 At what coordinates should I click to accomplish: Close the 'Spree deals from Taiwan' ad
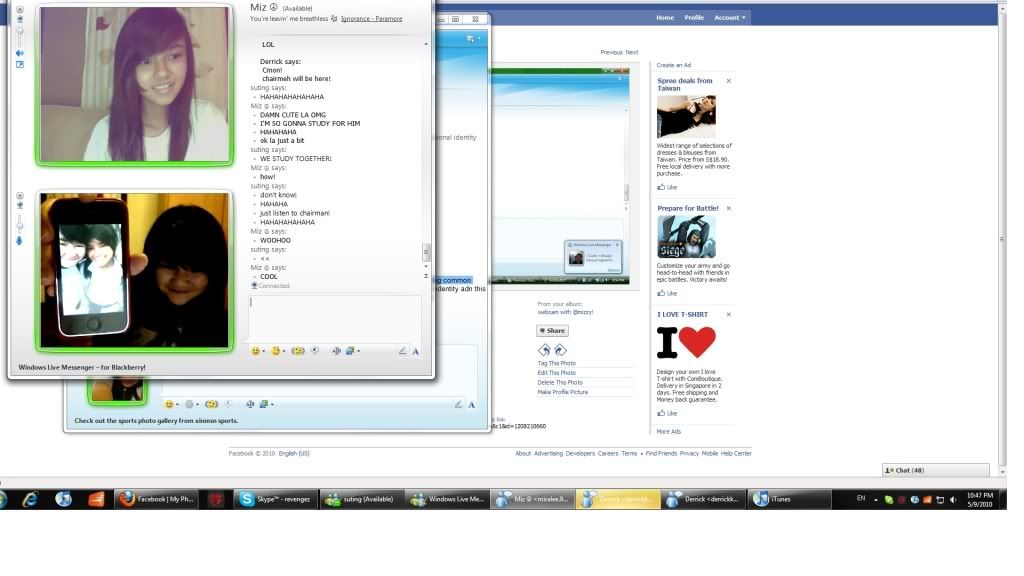coord(728,81)
